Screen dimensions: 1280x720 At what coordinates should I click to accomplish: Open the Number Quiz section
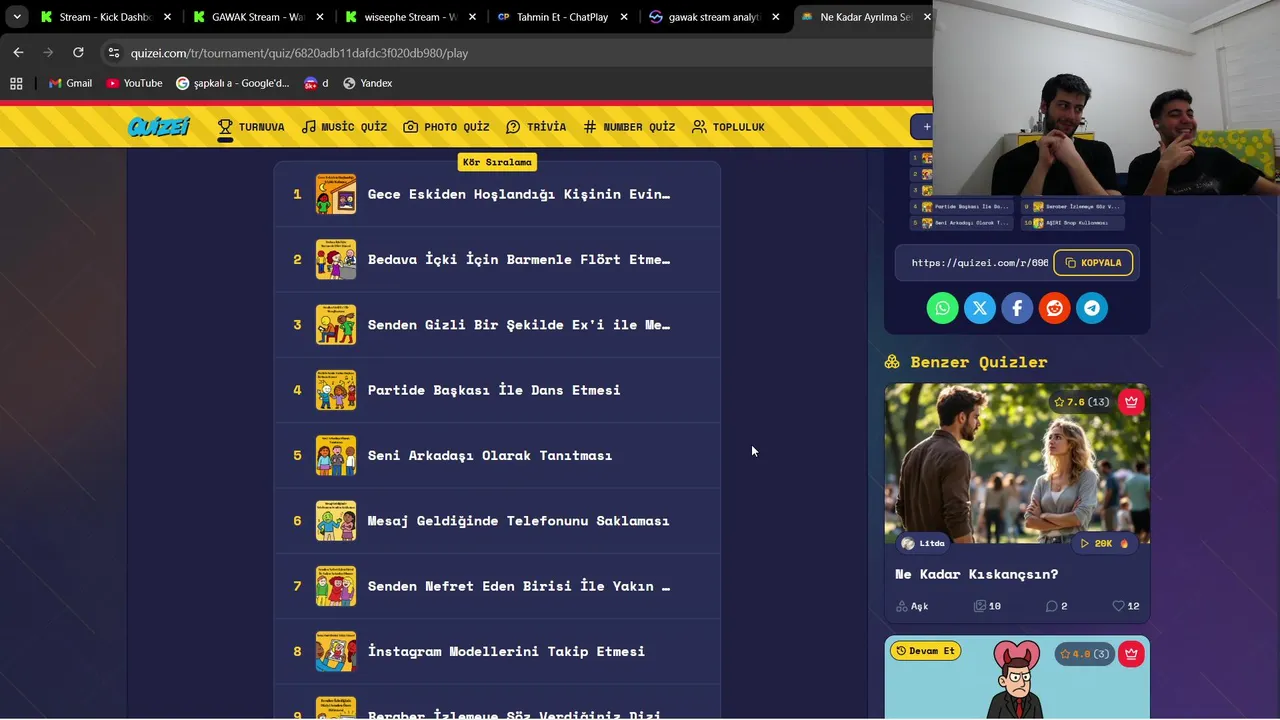click(x=629, y=127)
